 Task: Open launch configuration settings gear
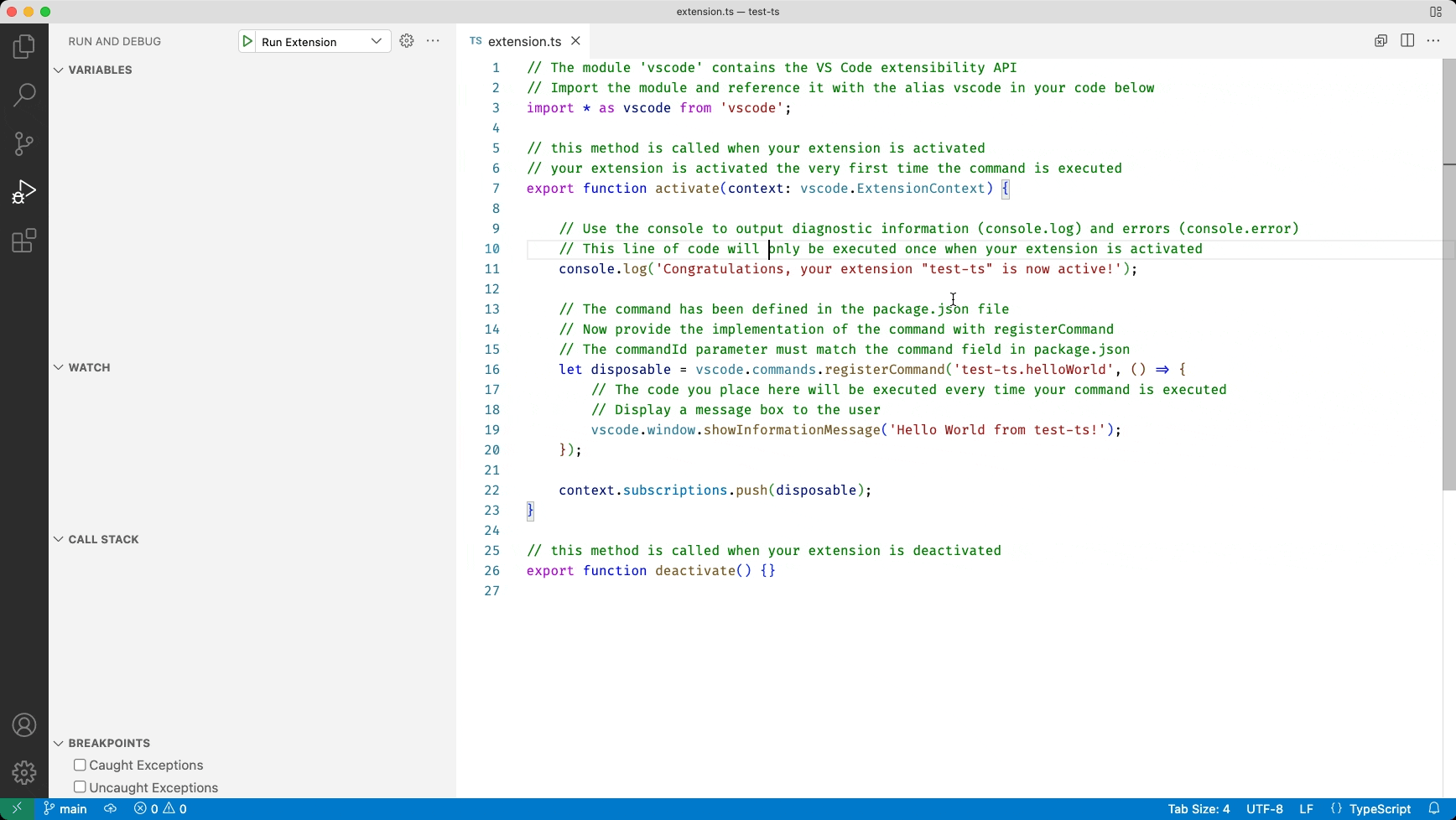point(406,40)
